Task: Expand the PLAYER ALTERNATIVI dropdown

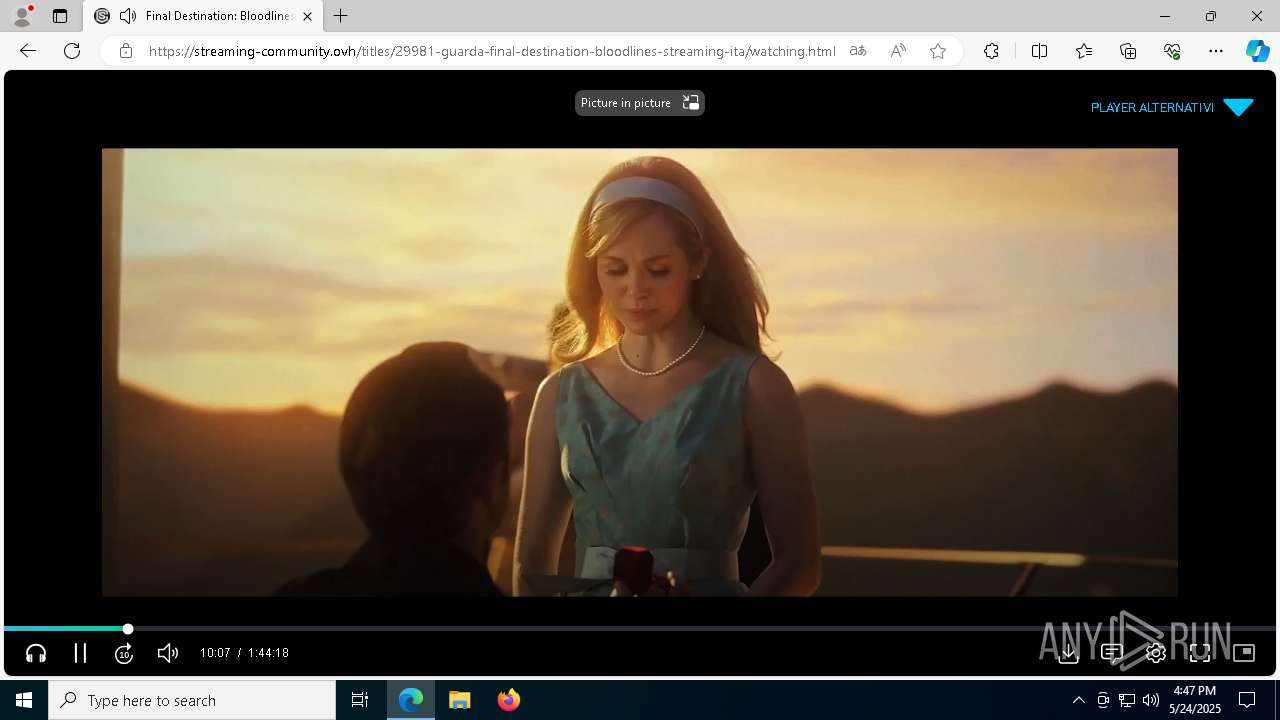Action: pos(1171,107)
